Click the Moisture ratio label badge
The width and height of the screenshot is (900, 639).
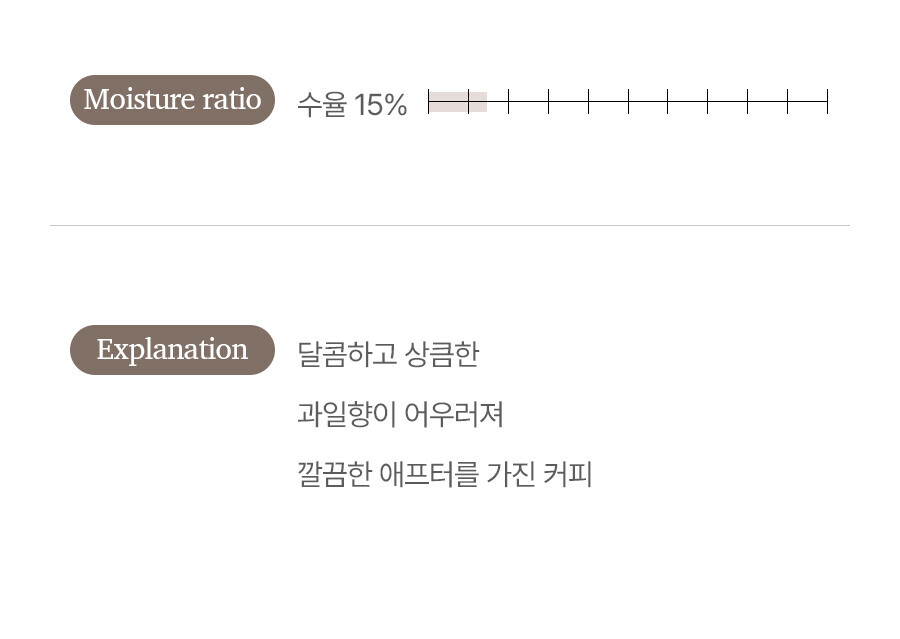click(172, 100)
